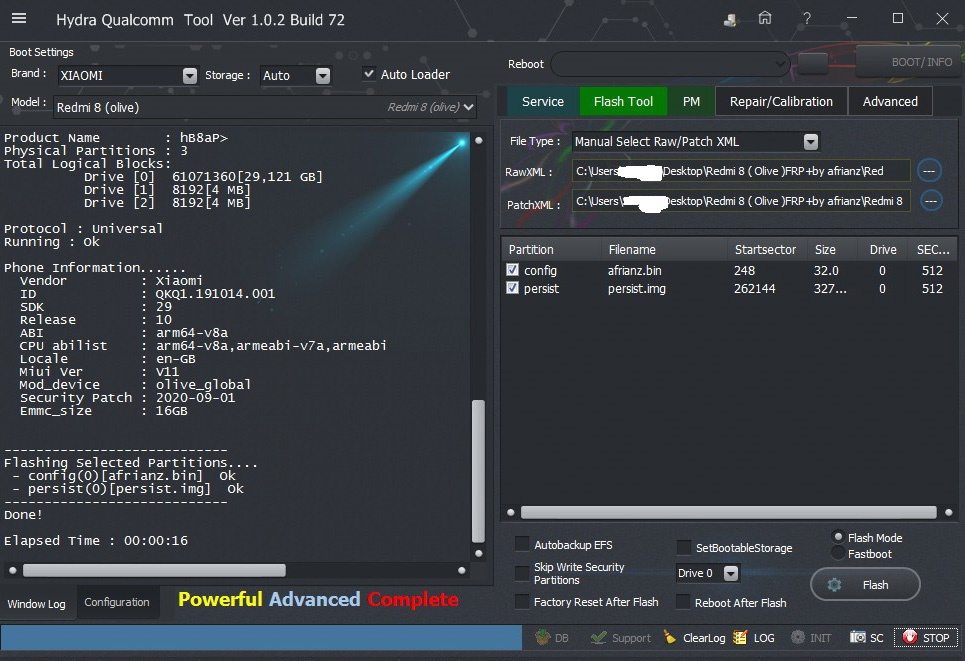Click the blue progress bar
The height and width of the screenshot is (661, 965).
pos(261,638)
